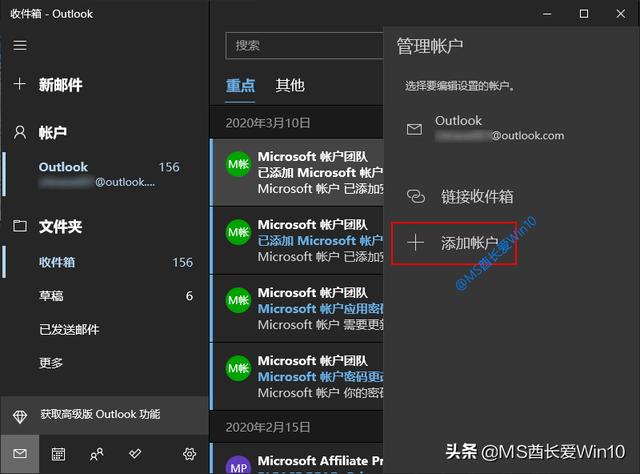Open the 已发送邮件 sent items folder
The height and width of the screenshot is (474, 640).
point(106,329)
